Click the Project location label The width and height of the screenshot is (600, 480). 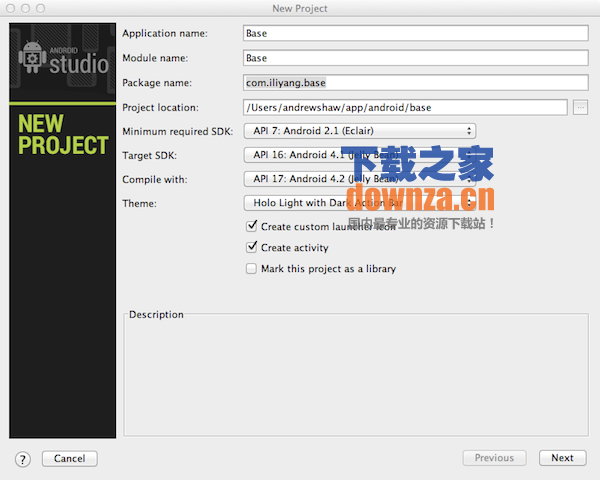pyautogui.click(x=160, y=108)
